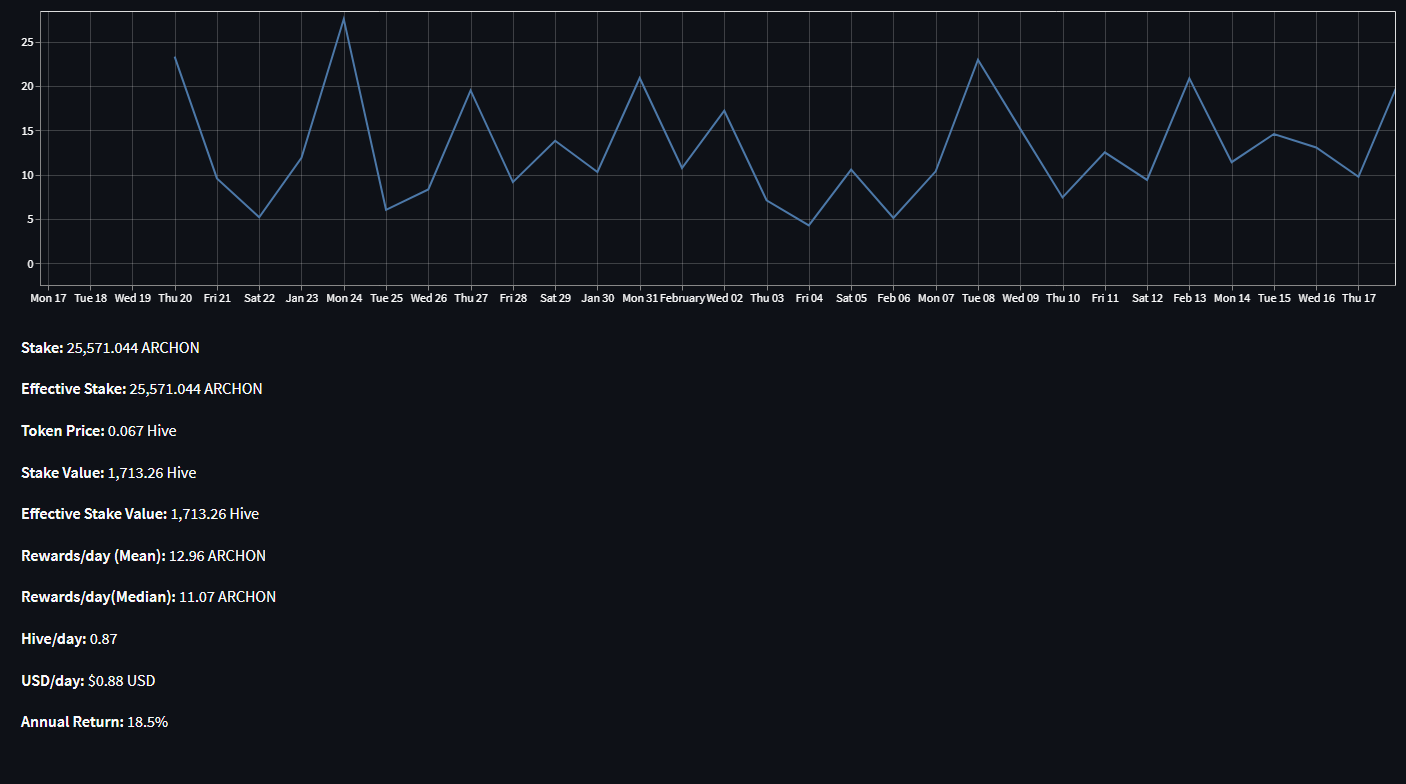The height and width of the screenshot is (784, 1406).
Task: Click the 'February' x-axis label
Action: coord(682,298)
